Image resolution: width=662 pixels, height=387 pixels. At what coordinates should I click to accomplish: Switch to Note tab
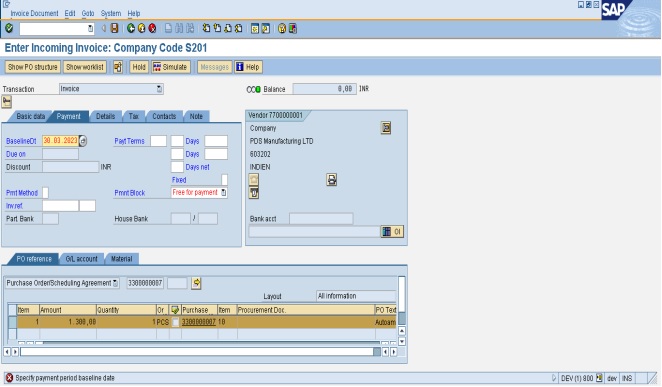196,116
